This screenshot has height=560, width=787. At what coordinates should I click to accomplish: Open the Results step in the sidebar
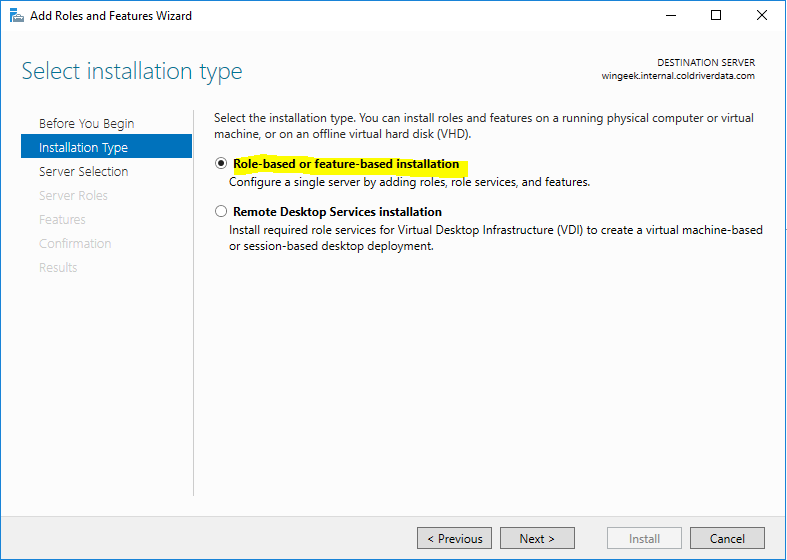(58, 268)
